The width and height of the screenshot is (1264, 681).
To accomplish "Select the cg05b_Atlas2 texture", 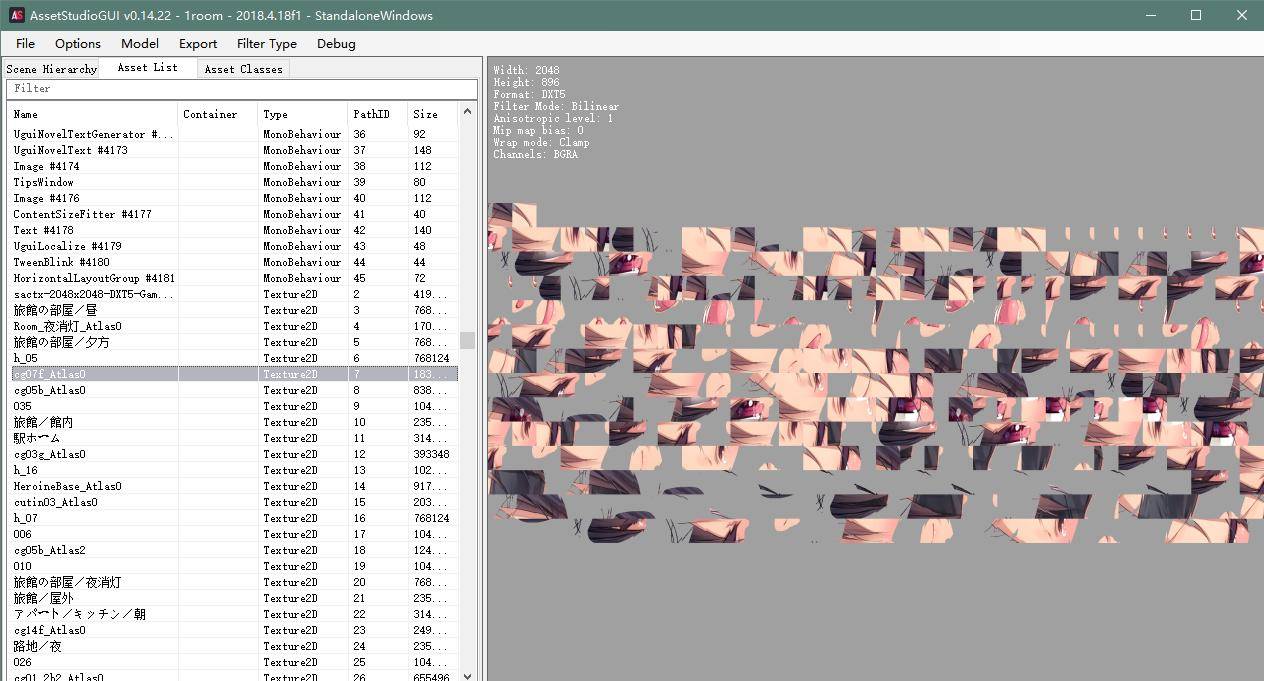I will coord(233,550).
